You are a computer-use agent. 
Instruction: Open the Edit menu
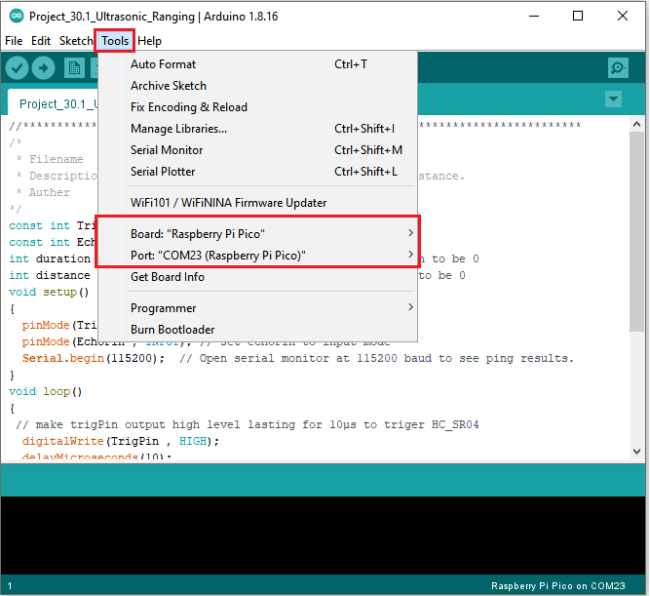(x=41, y=41)
